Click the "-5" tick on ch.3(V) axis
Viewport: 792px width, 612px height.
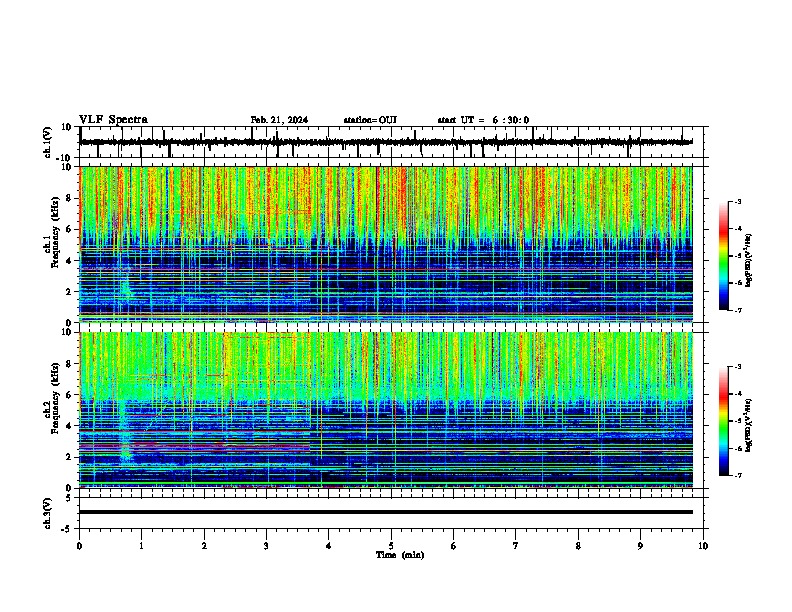click(68, 529)
